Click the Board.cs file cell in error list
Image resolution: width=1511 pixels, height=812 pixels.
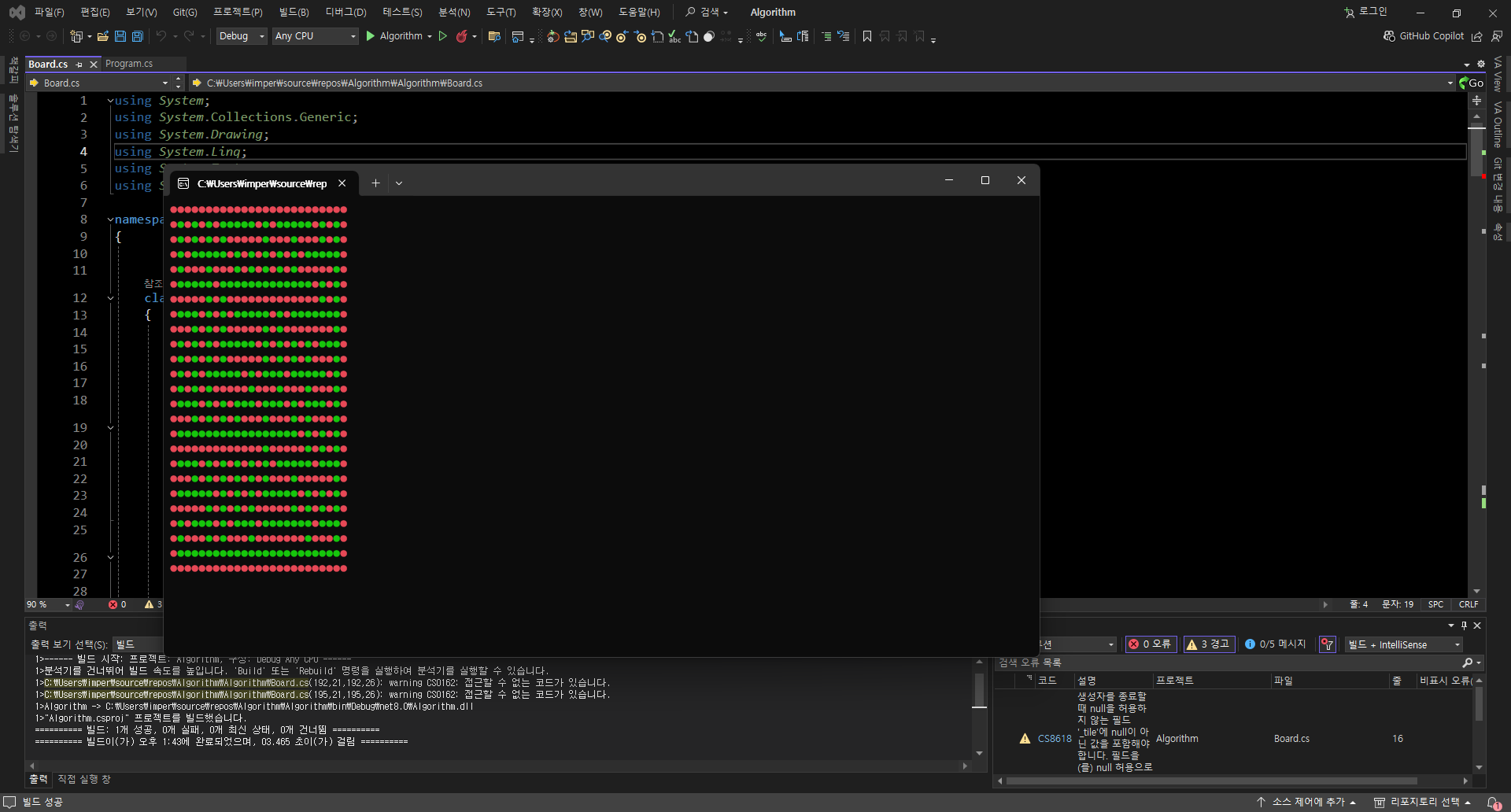(1291, 739)
